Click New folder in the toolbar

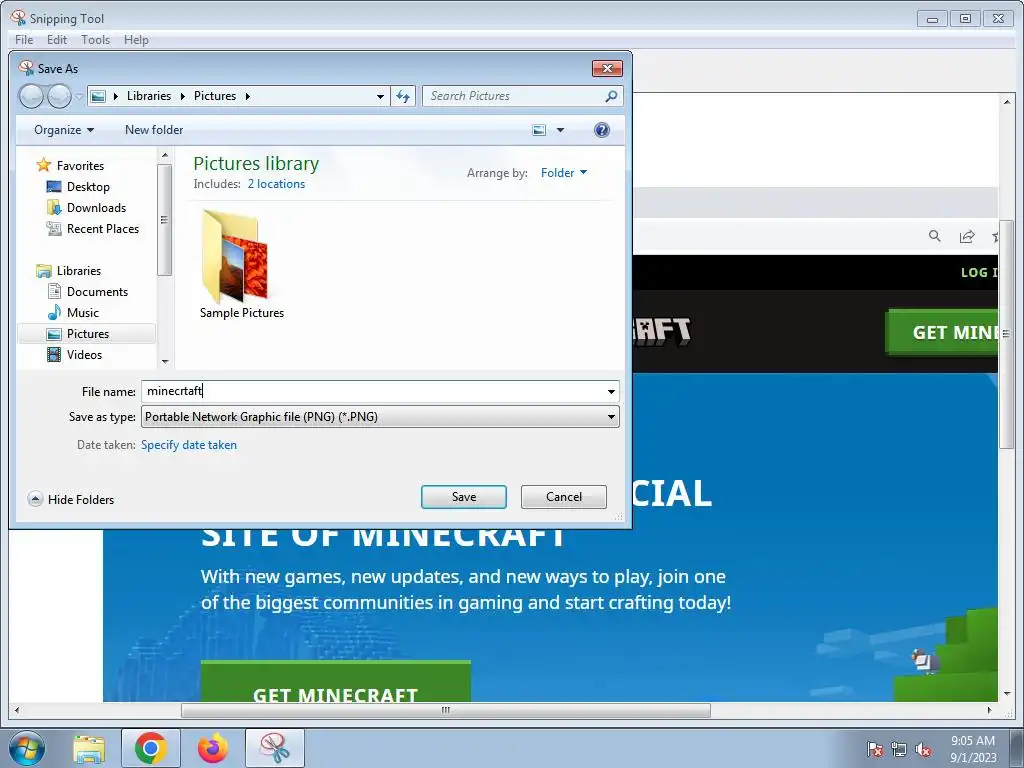pos(154,130)
